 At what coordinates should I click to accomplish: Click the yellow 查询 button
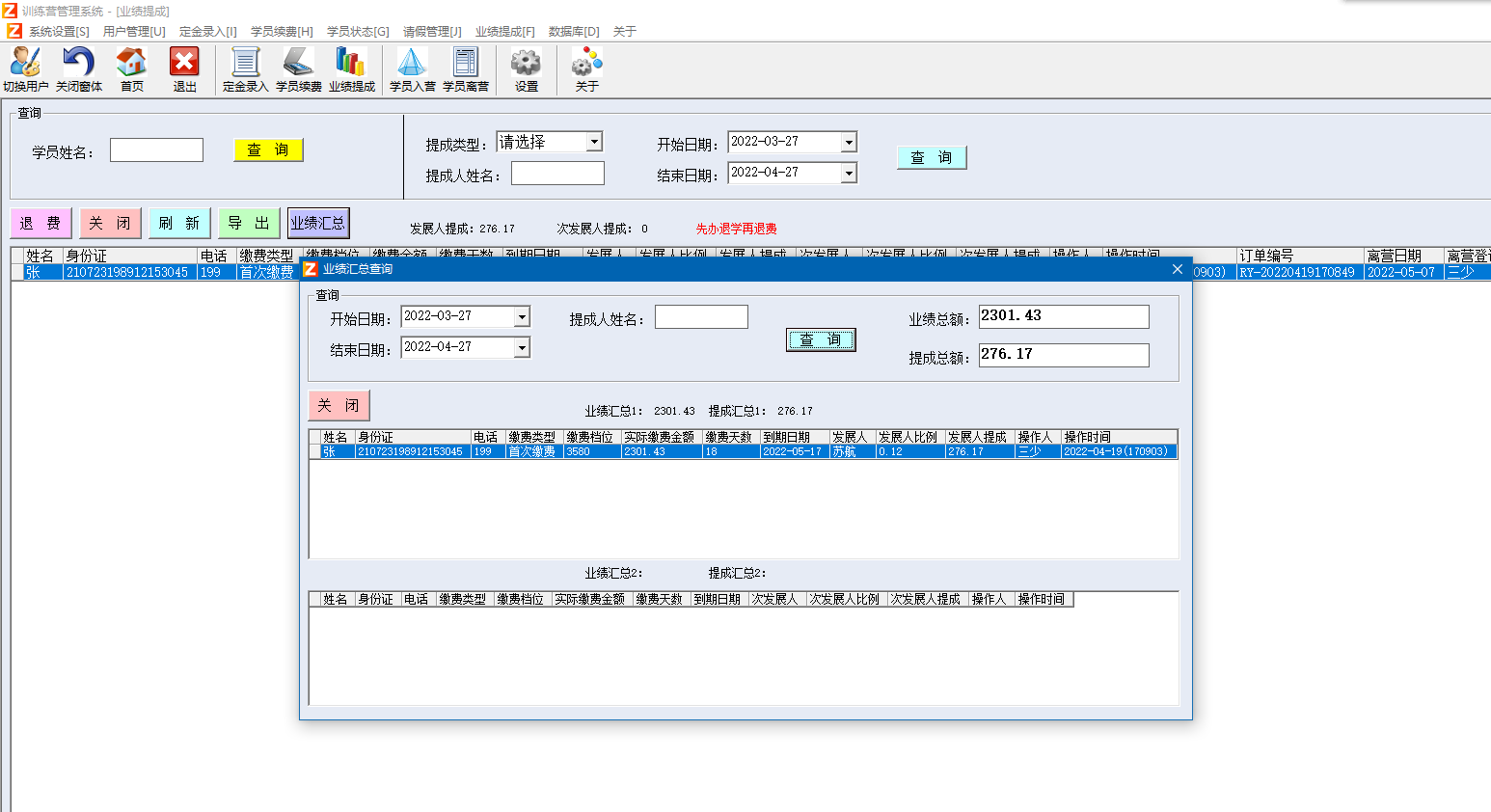[268, 149]
